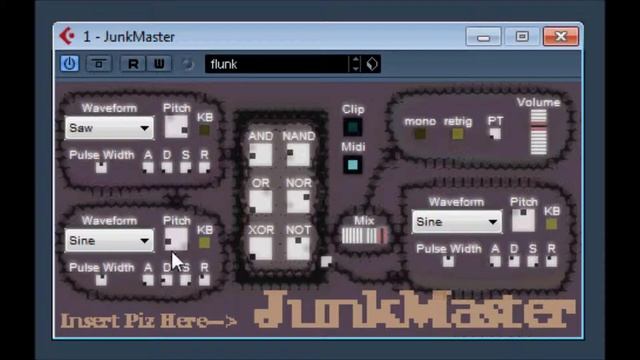The image size is (640, 360).
Task: Click Decay D control of right oscillator
Action: [514, 261]
